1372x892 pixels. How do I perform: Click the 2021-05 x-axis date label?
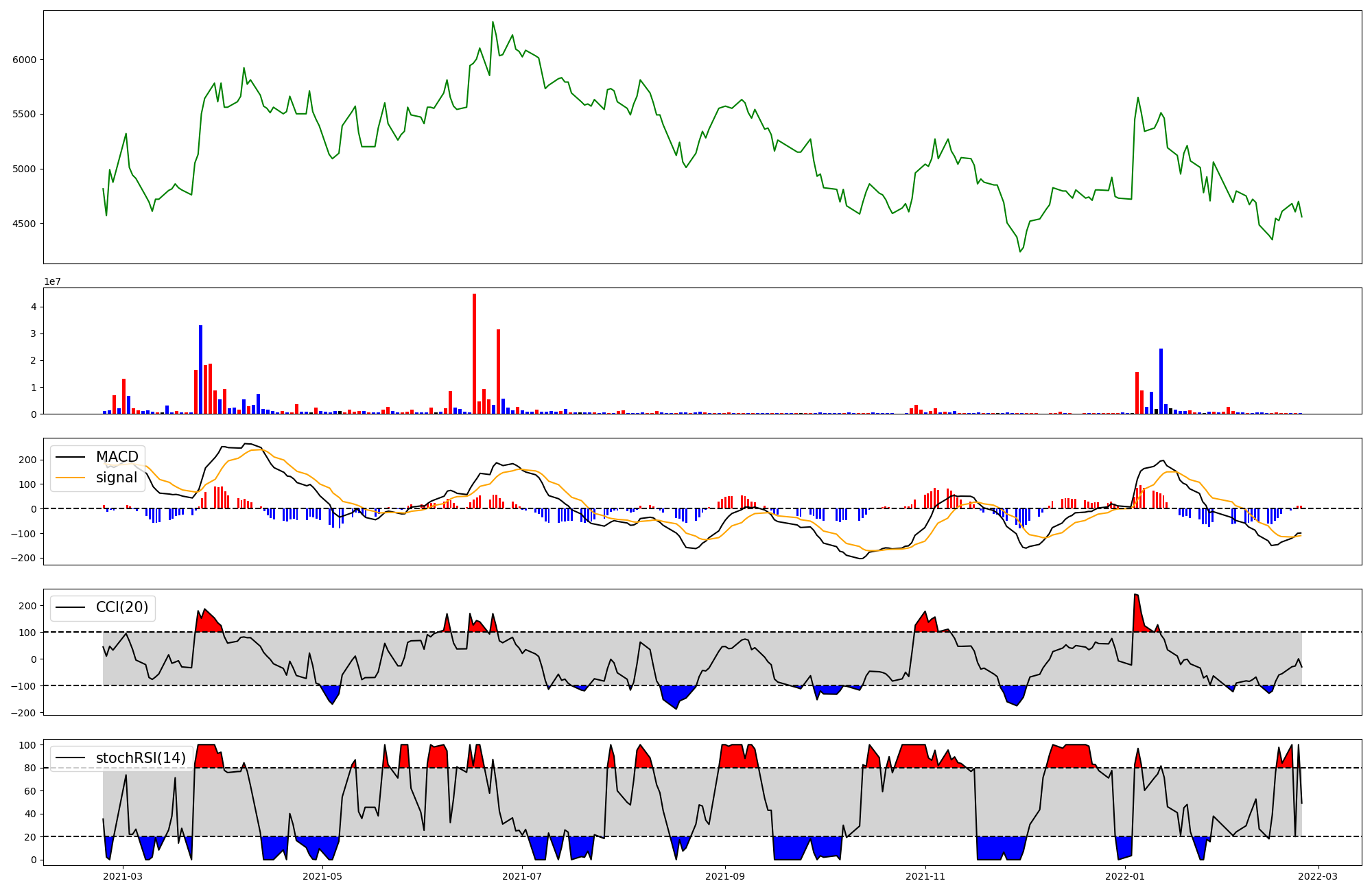(322, 876)
